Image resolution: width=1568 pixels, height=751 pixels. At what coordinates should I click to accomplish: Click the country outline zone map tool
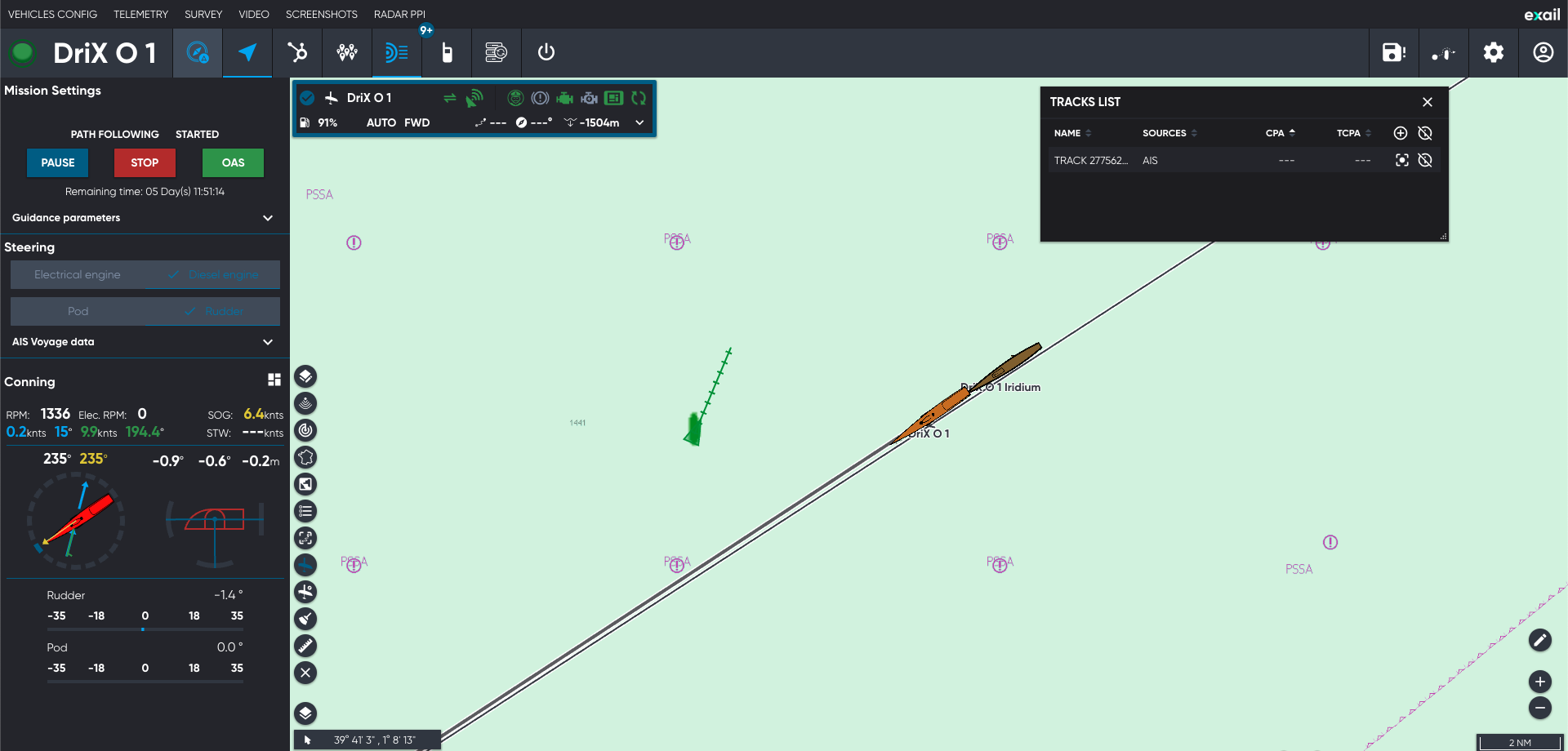tap(305, 457)
